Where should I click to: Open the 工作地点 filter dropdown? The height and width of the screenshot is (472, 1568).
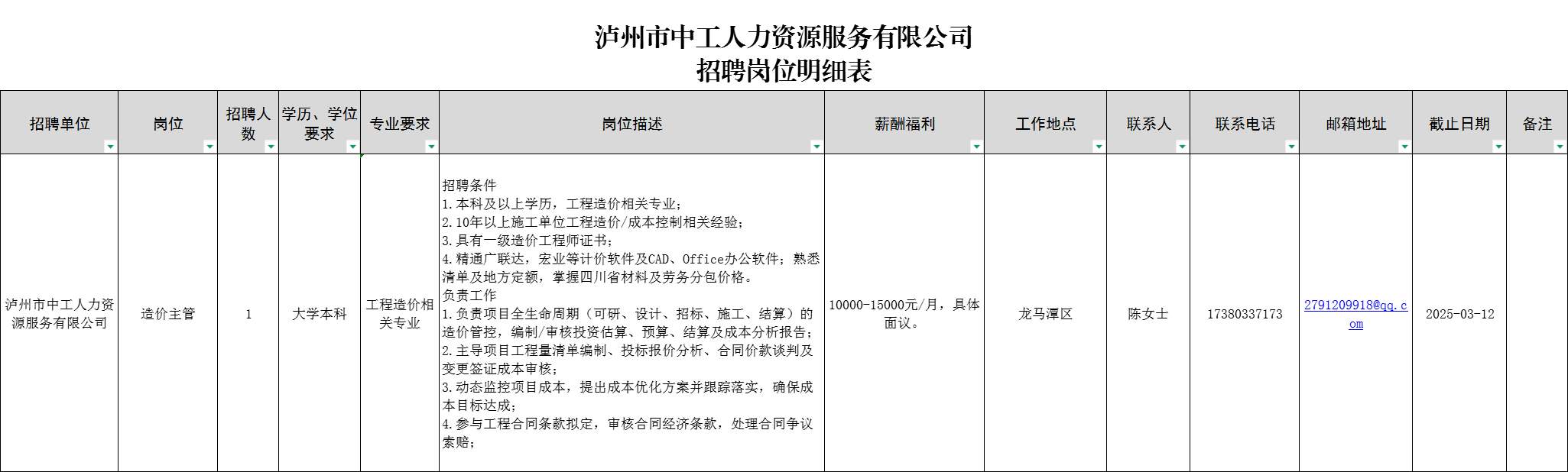point(1099,146)
